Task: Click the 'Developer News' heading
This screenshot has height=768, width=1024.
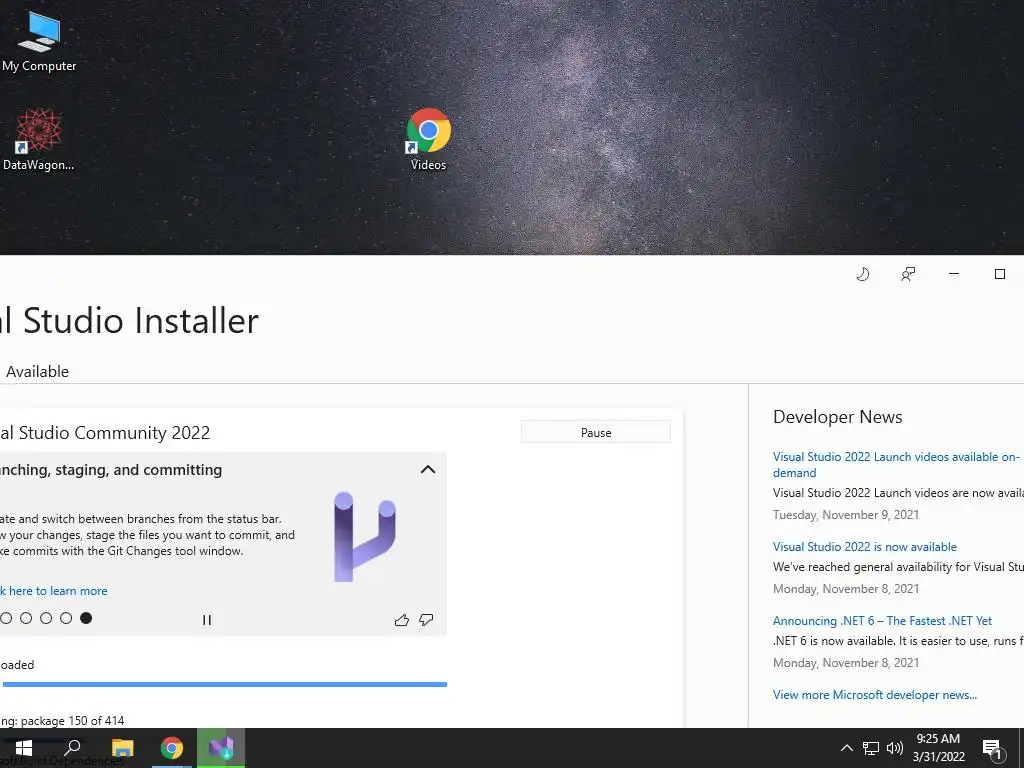Action: point(838,417)
